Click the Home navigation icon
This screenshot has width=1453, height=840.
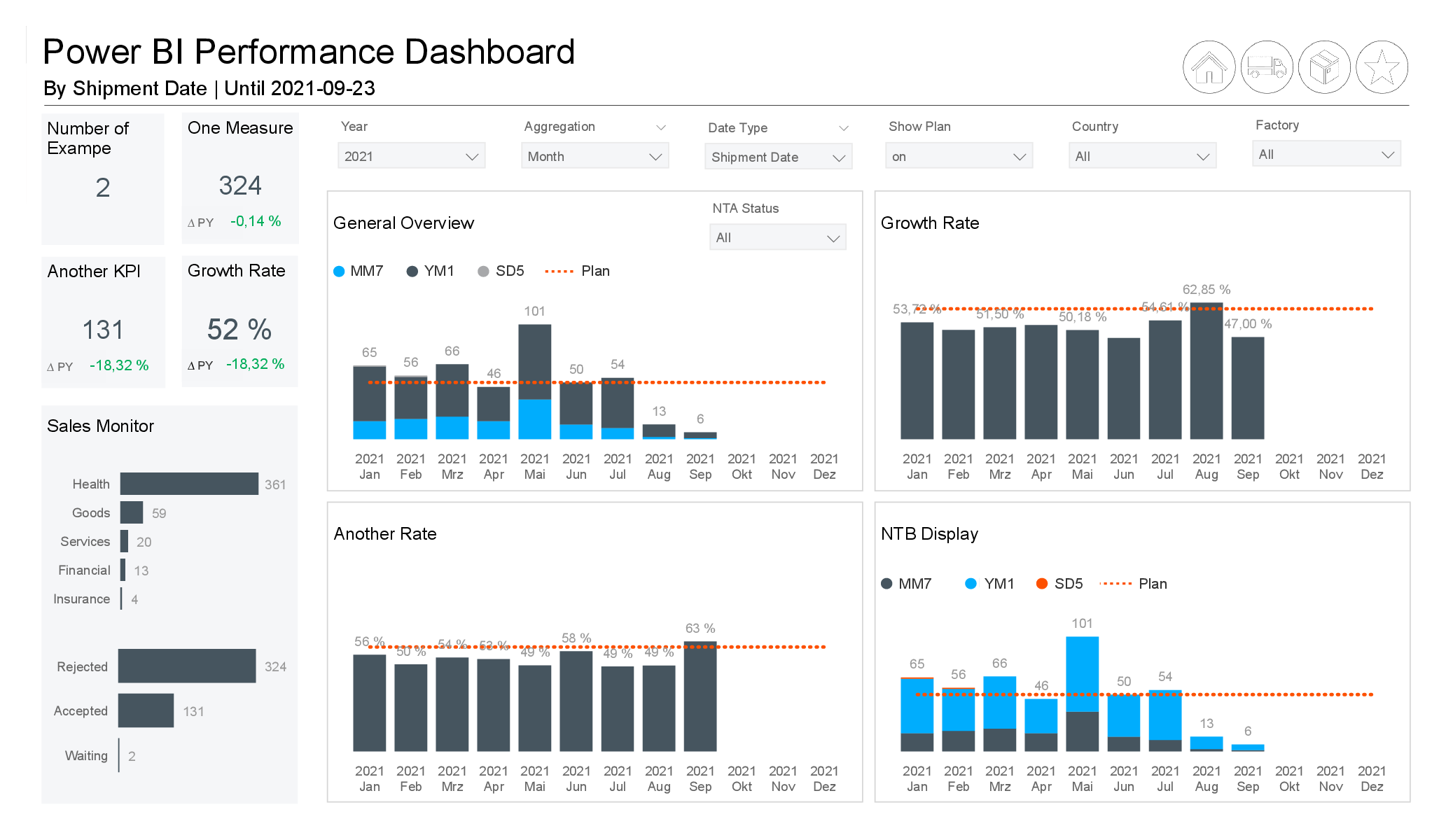point(1209,66)
